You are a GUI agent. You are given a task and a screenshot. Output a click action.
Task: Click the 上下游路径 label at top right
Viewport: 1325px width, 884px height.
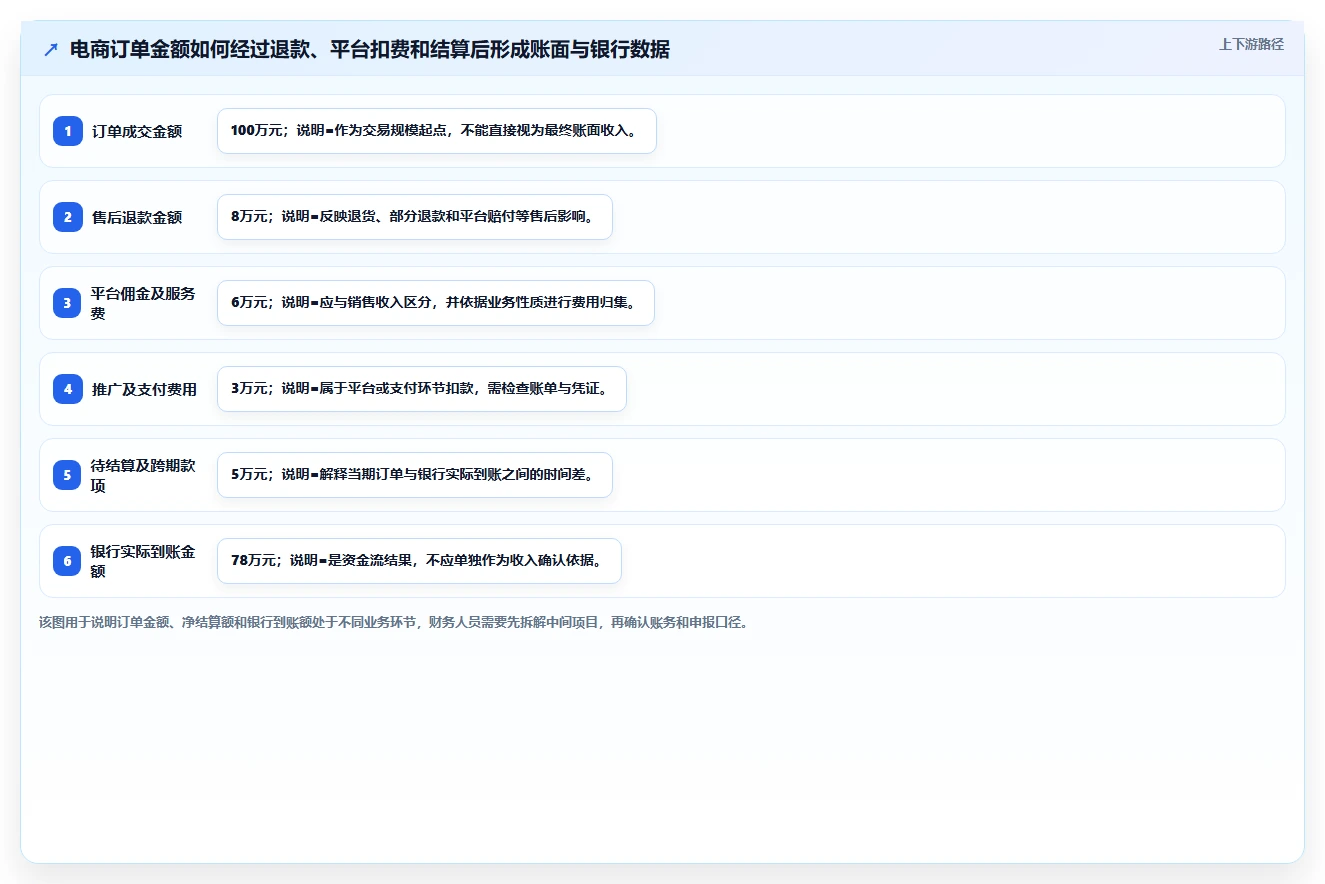coord(1251,45)
